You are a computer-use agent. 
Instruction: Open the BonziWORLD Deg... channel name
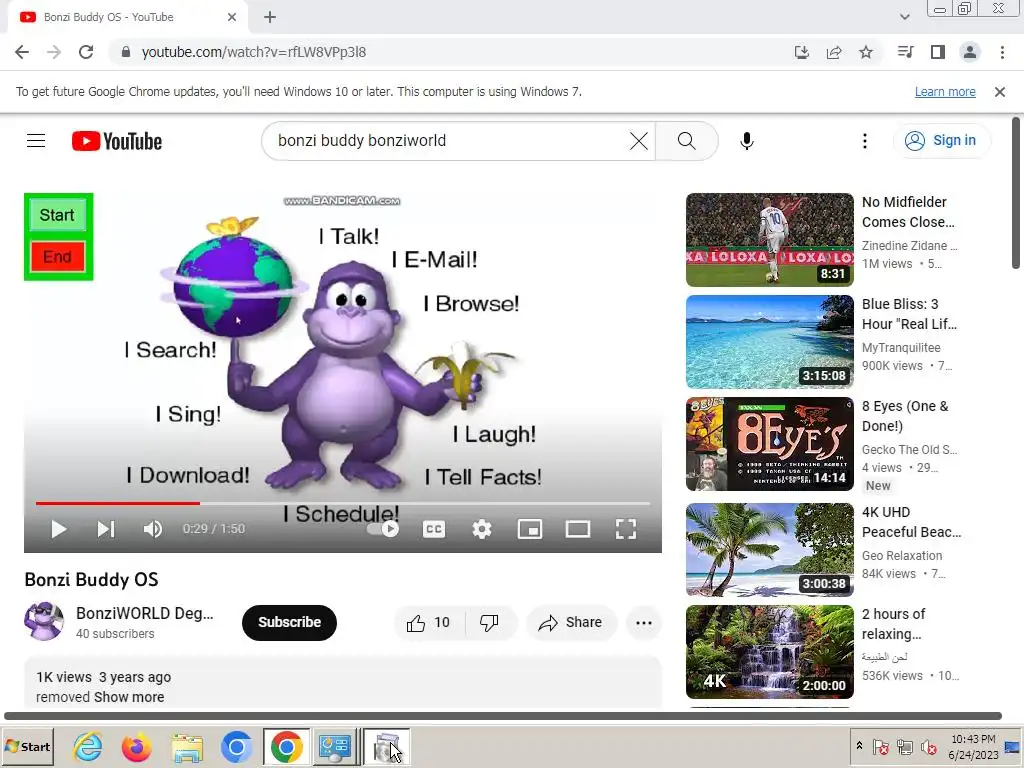tap(144, 613)
